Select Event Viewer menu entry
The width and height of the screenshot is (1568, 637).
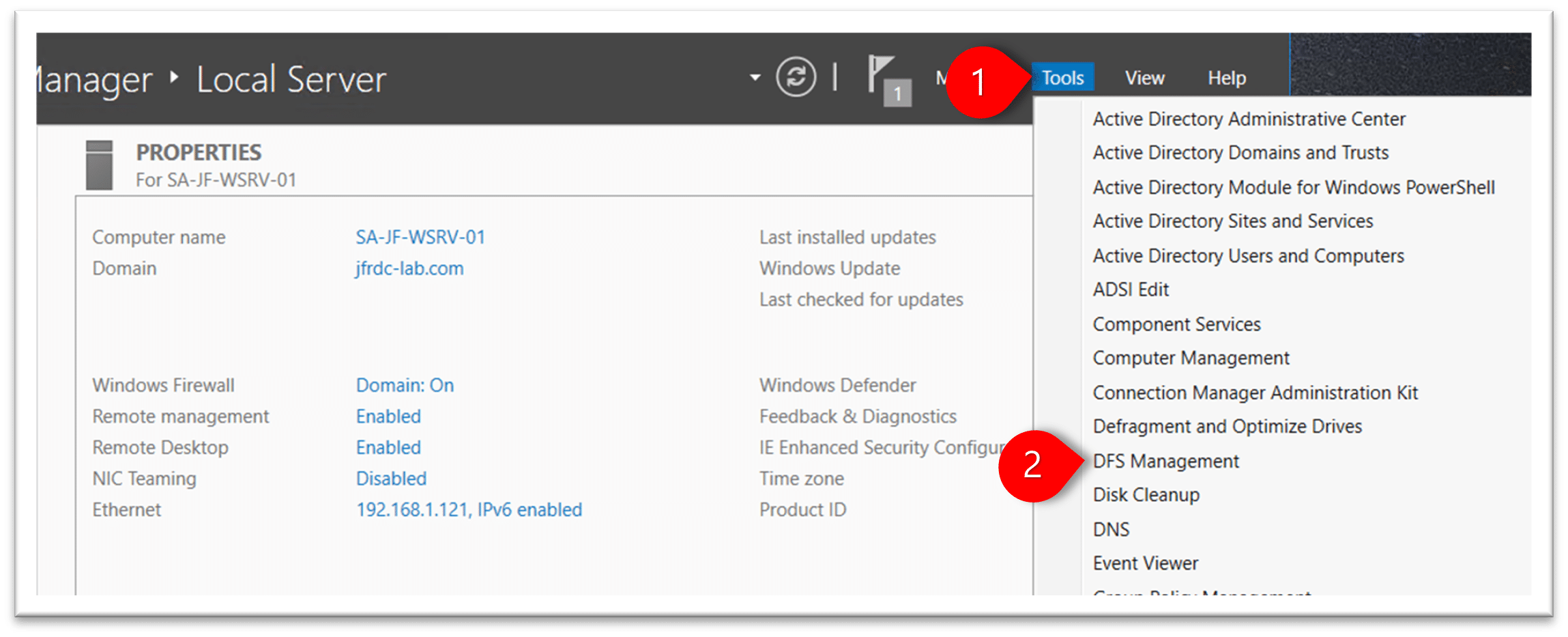point(1145,563)
